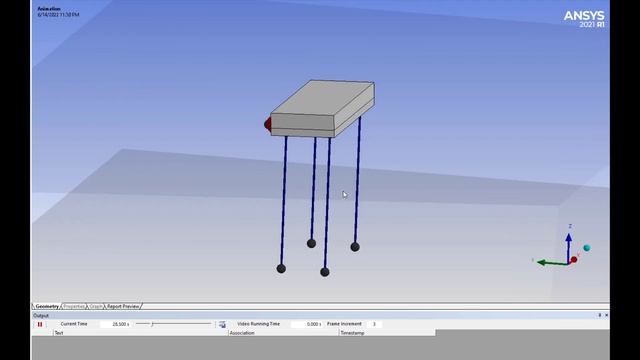Open the Graph tab
Image resolution: width=640 pixels, height=360 pixels.
pyautogui.click(x=96, y=306)
